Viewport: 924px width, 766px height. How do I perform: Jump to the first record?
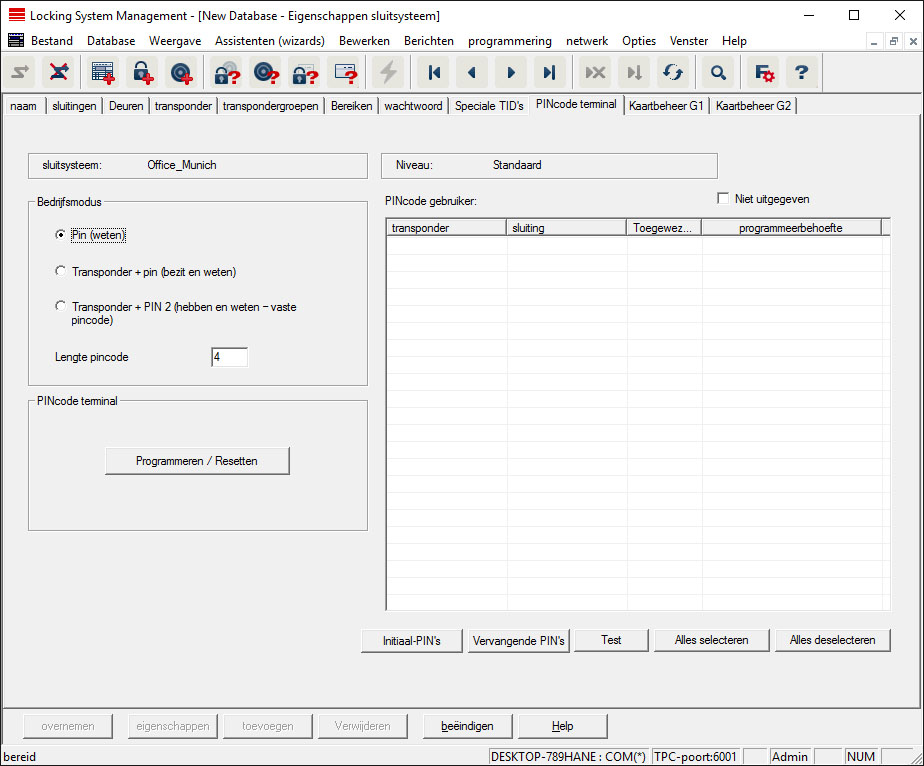tap(434, 72)
